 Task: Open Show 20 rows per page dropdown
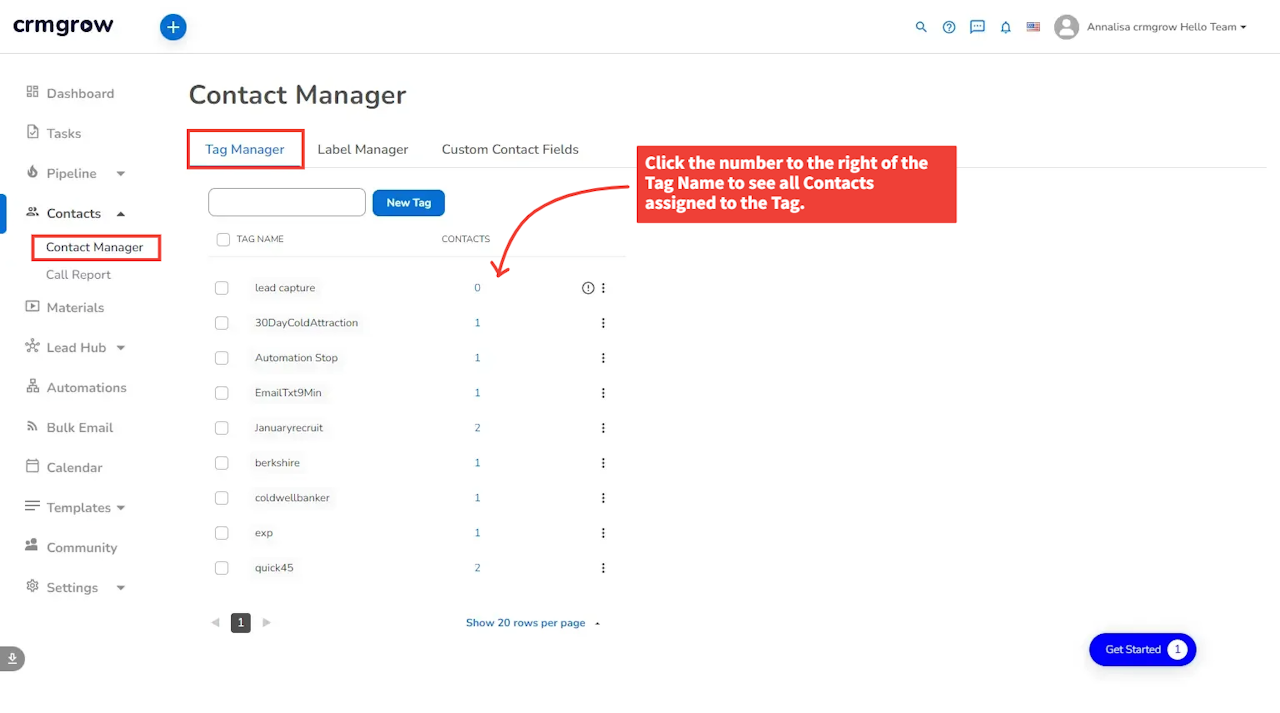click(532, 623)
